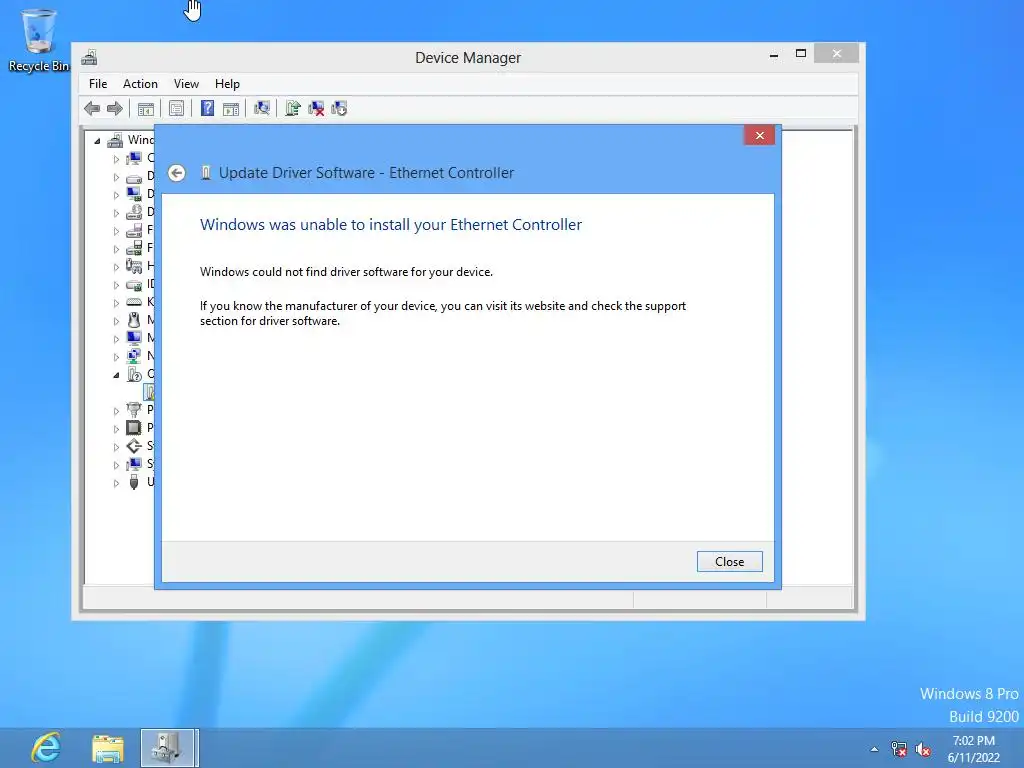Screen dimensions: 1024x768
Task: Click the Device Manager title bar icon
Action: [89, 57]
